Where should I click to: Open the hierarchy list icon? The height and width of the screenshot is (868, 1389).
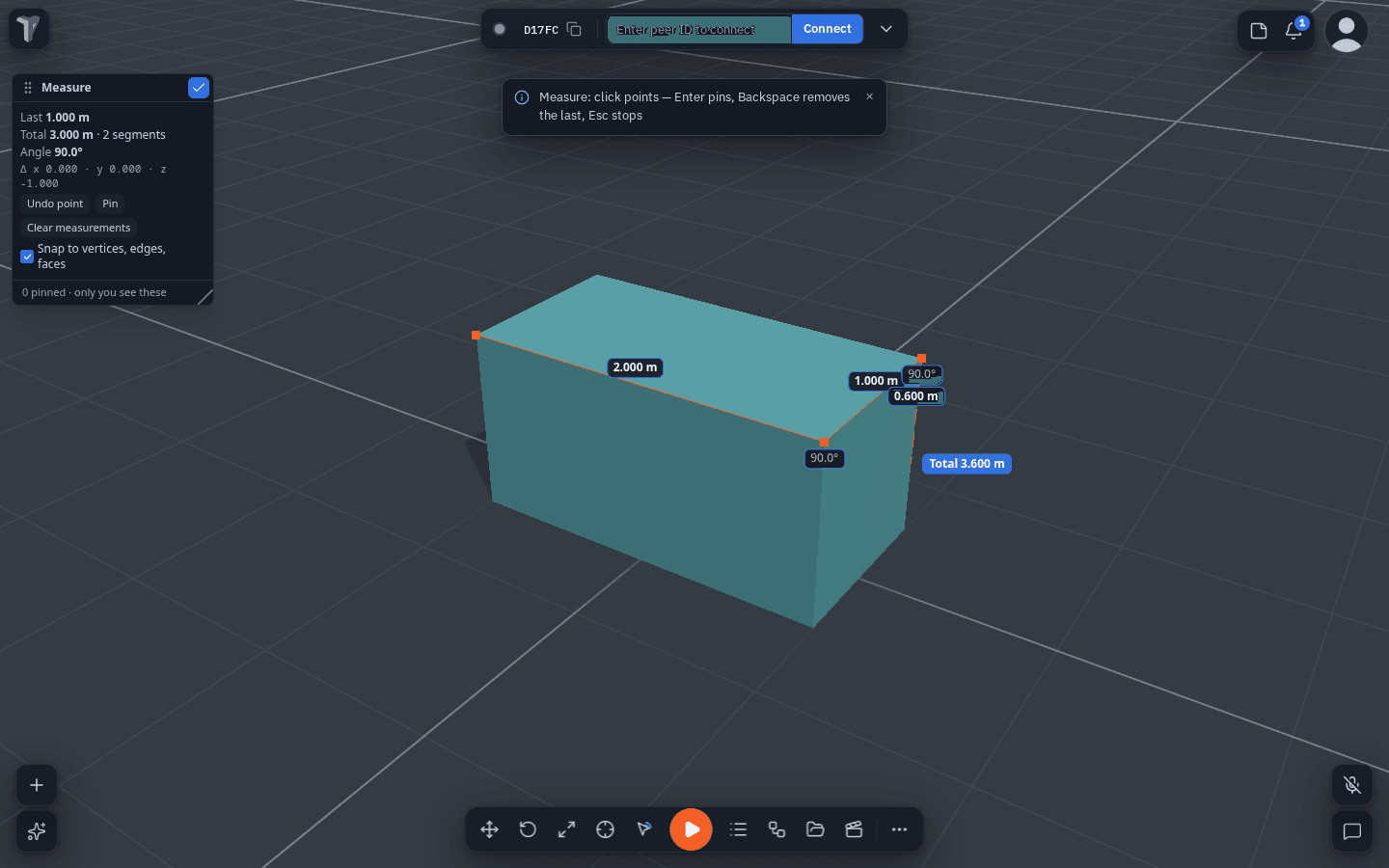(x=738, y=829)
